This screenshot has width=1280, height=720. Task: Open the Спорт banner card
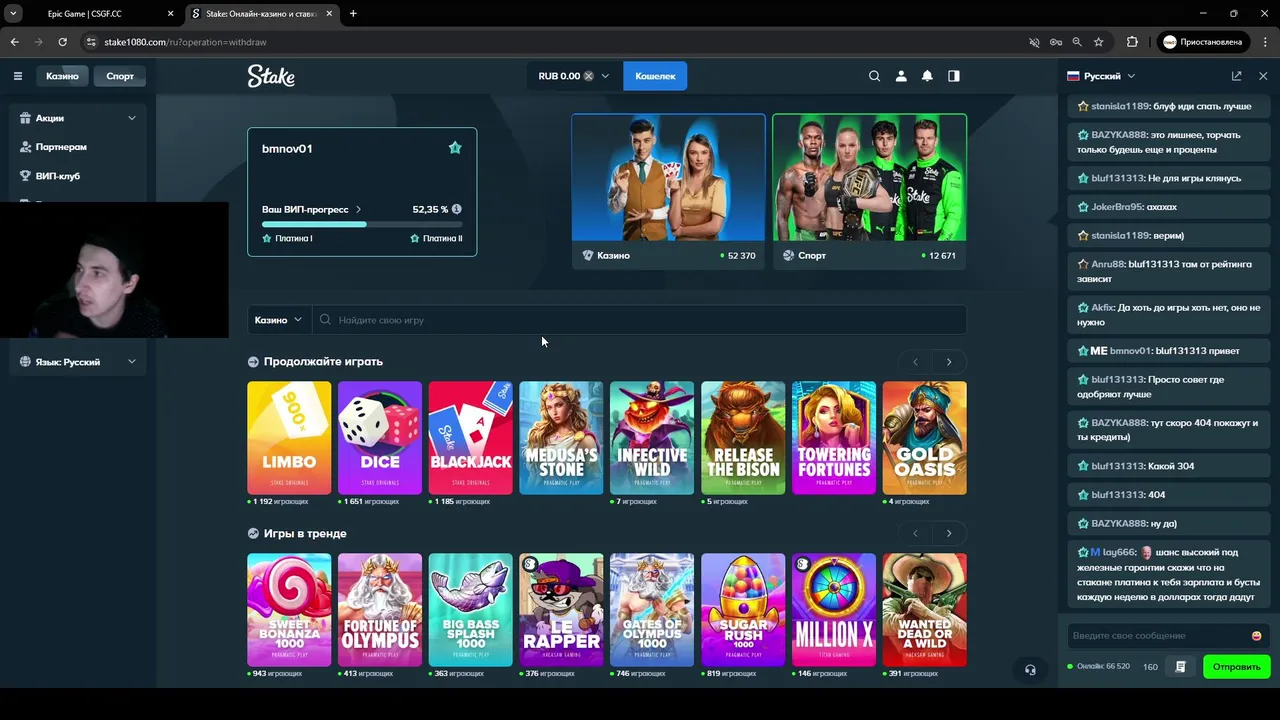[x=869, y=192]
